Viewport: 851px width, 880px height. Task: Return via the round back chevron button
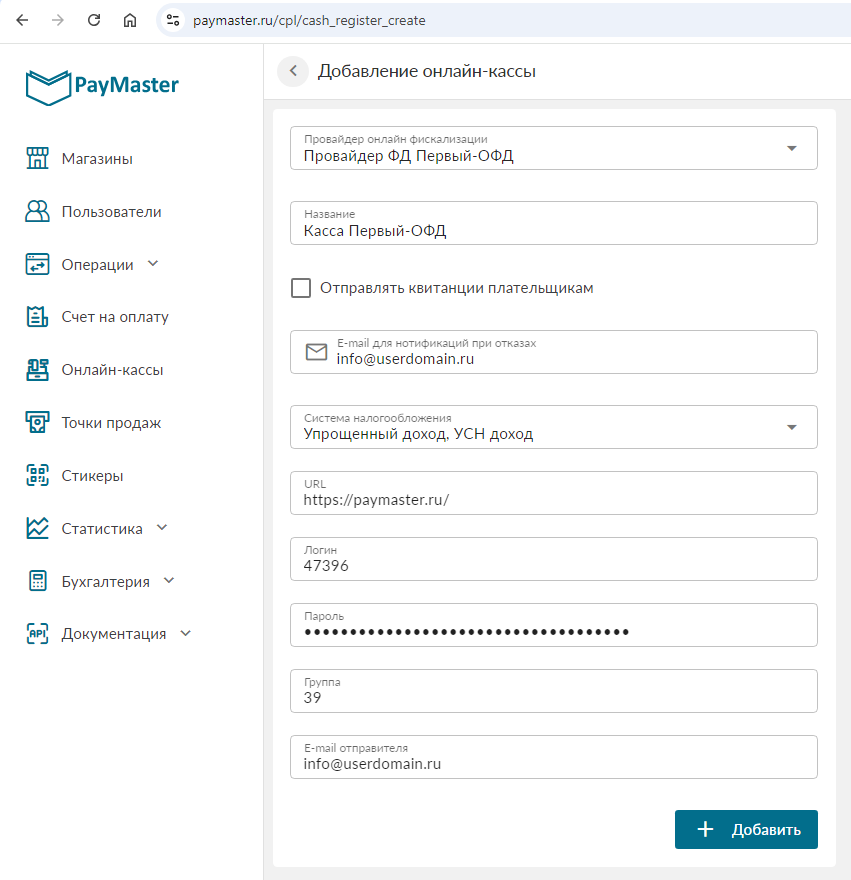click(293, 71)
